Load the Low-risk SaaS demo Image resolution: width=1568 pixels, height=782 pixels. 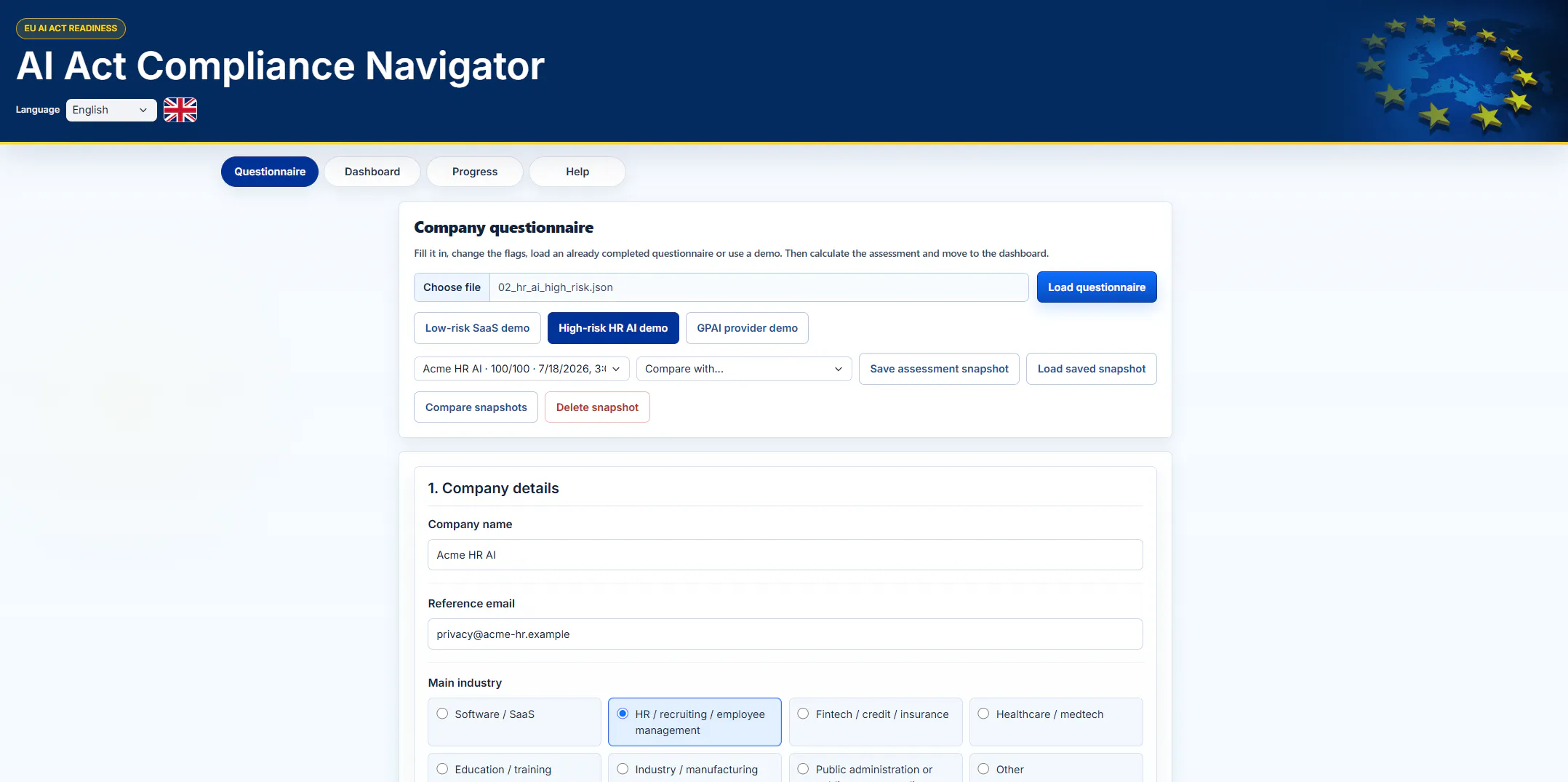pos(477,328)
